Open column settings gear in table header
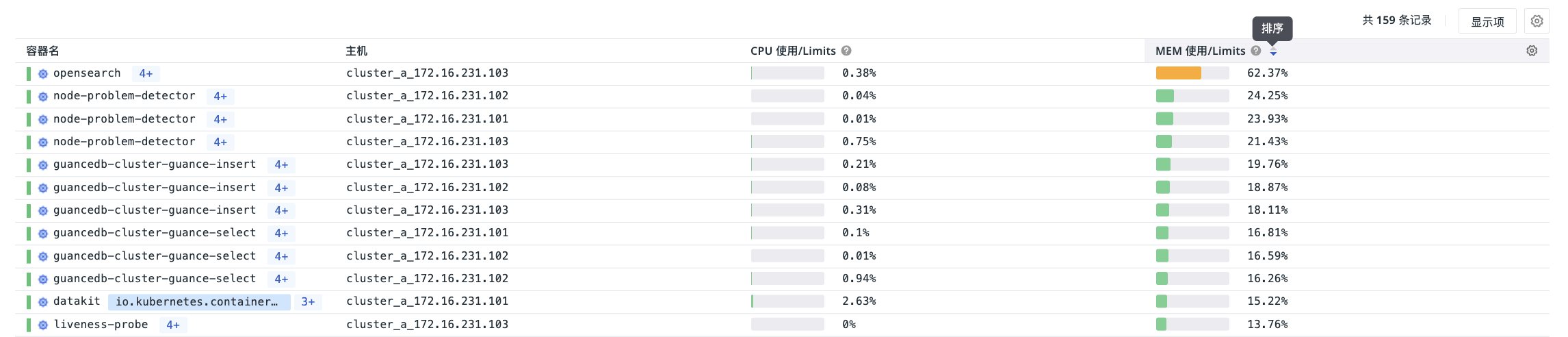Image resolution: width=1568 pixels, height=337 pixels. [x=1532, y=51]
